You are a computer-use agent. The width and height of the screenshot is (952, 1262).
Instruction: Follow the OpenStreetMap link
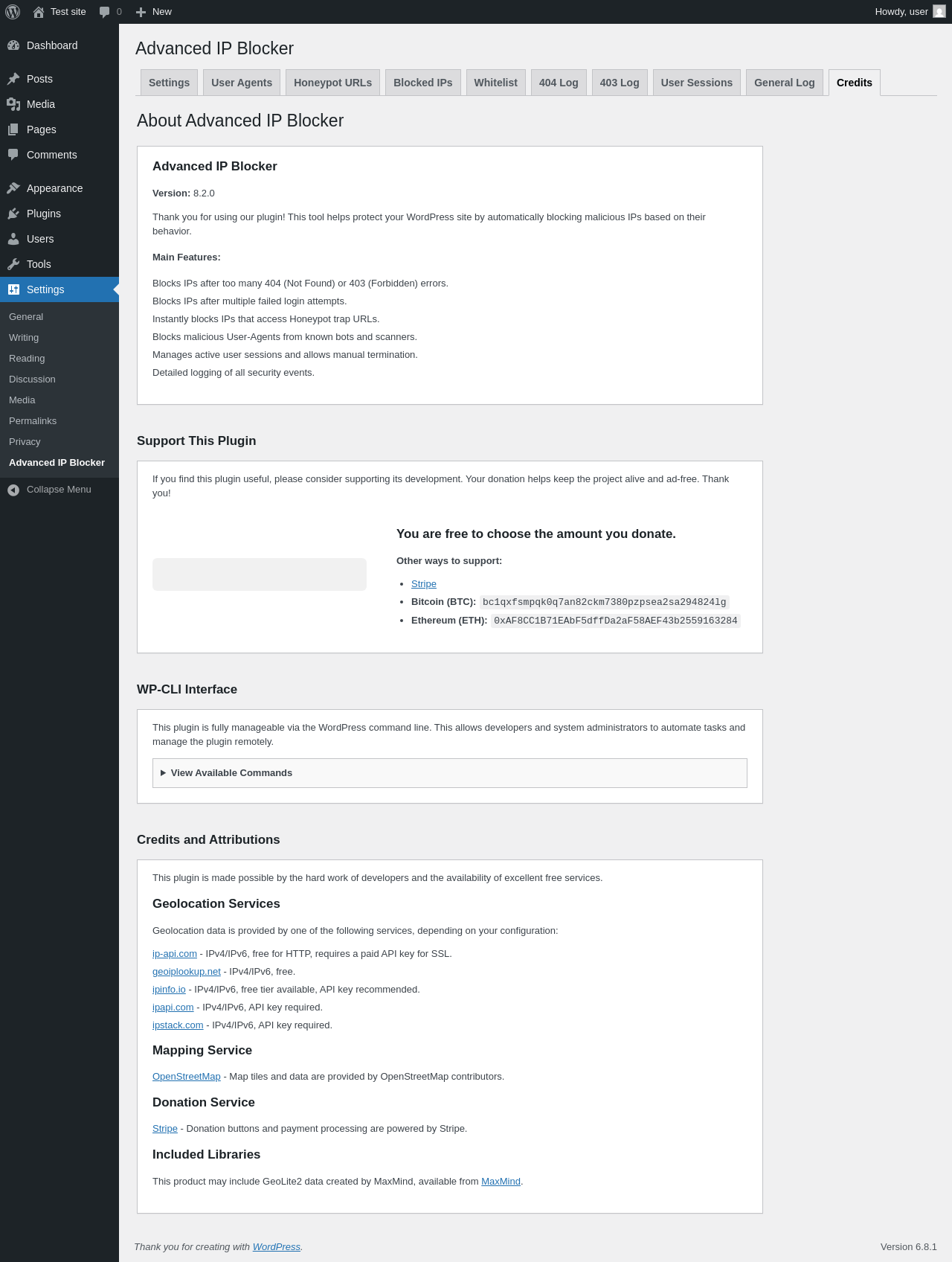[x=187, y=1077]
